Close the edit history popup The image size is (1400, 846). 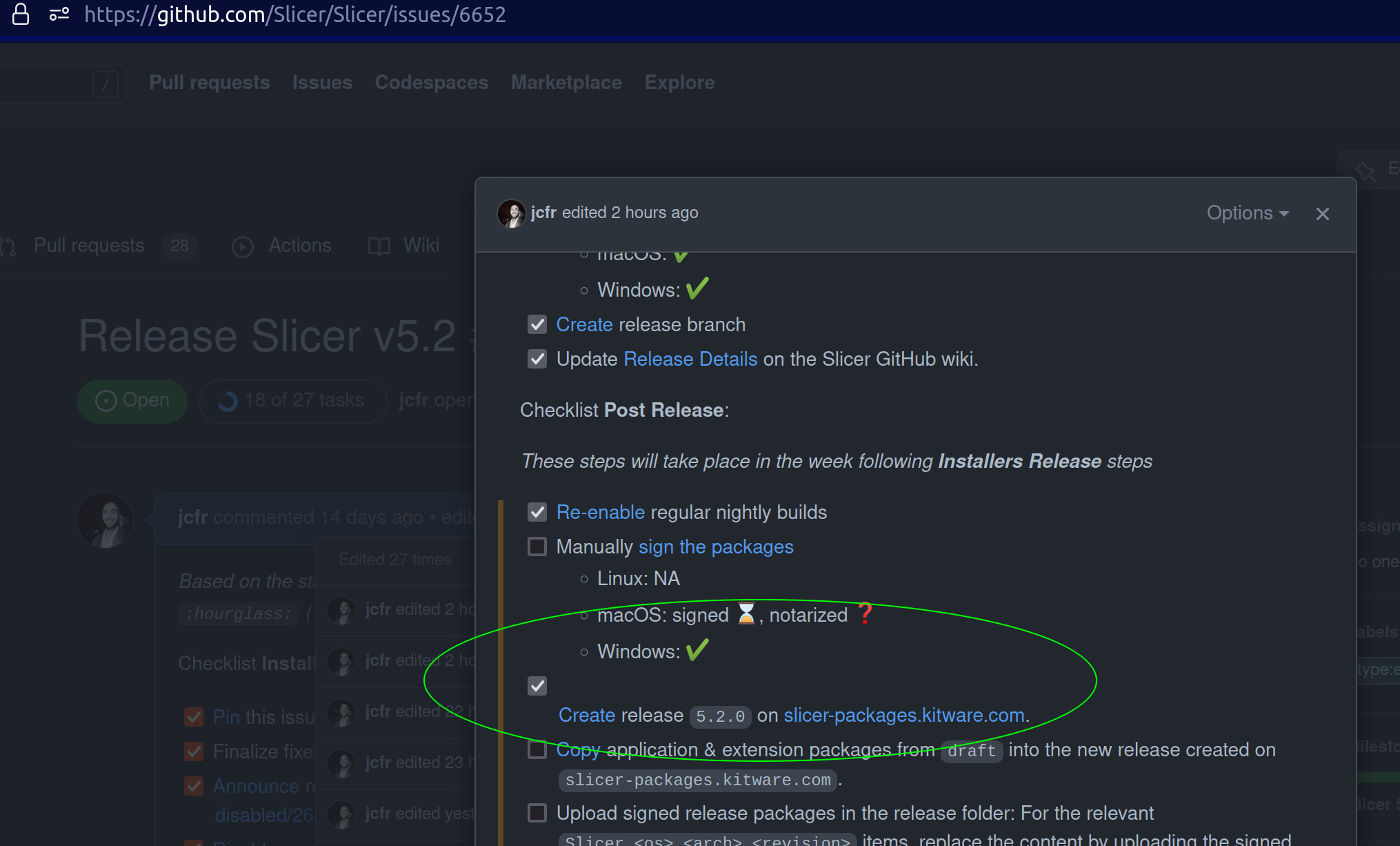click(1322, 214)
